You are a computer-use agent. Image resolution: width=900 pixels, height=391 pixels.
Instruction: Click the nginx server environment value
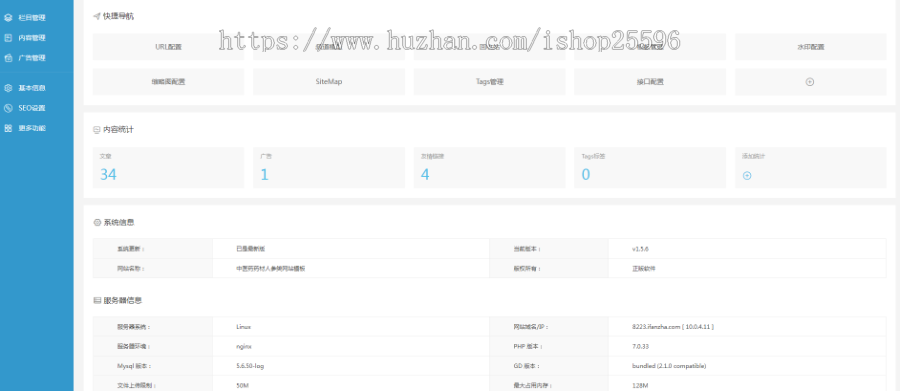244,347
